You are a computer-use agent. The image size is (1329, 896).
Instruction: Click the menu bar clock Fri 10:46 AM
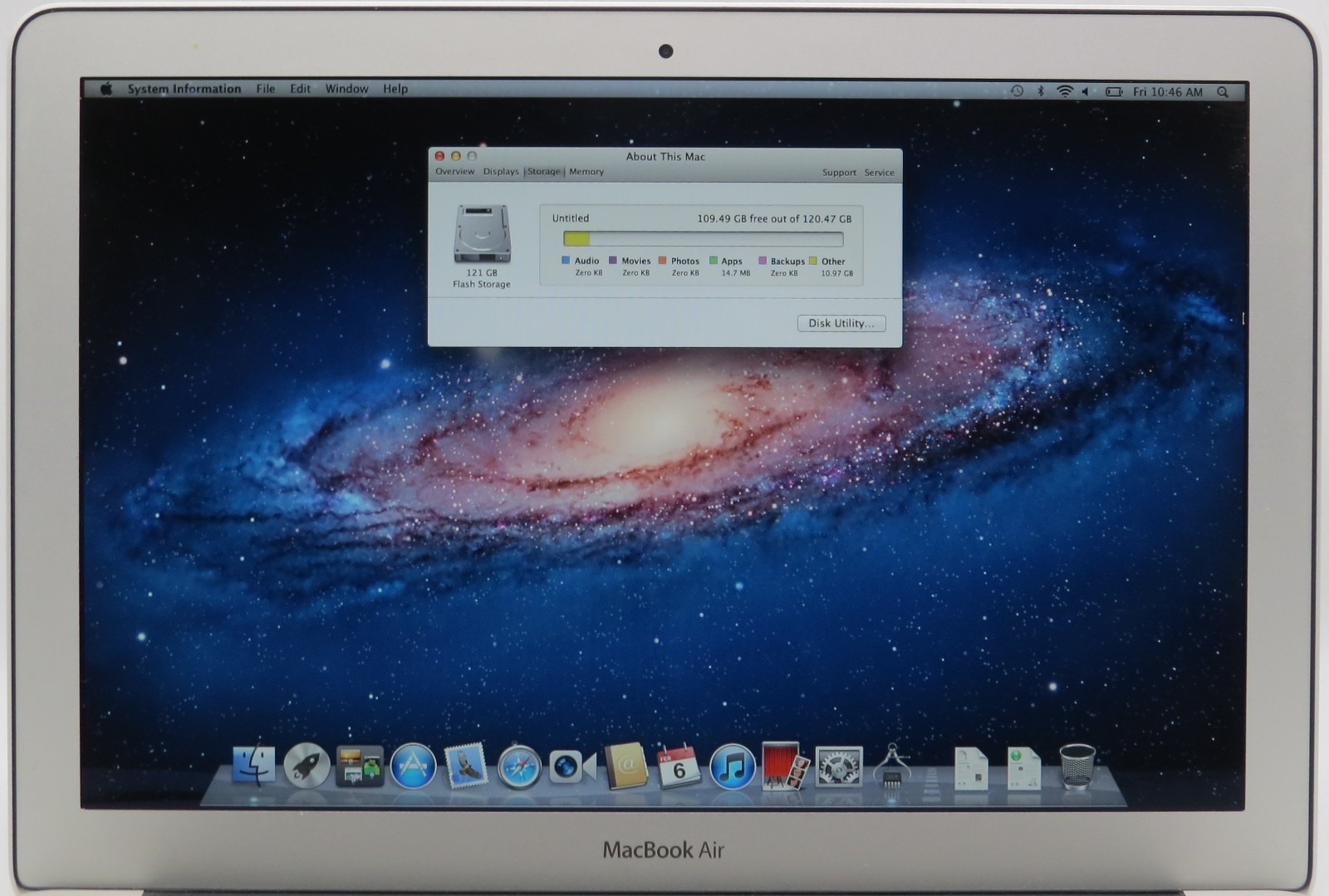[1167, 92]
